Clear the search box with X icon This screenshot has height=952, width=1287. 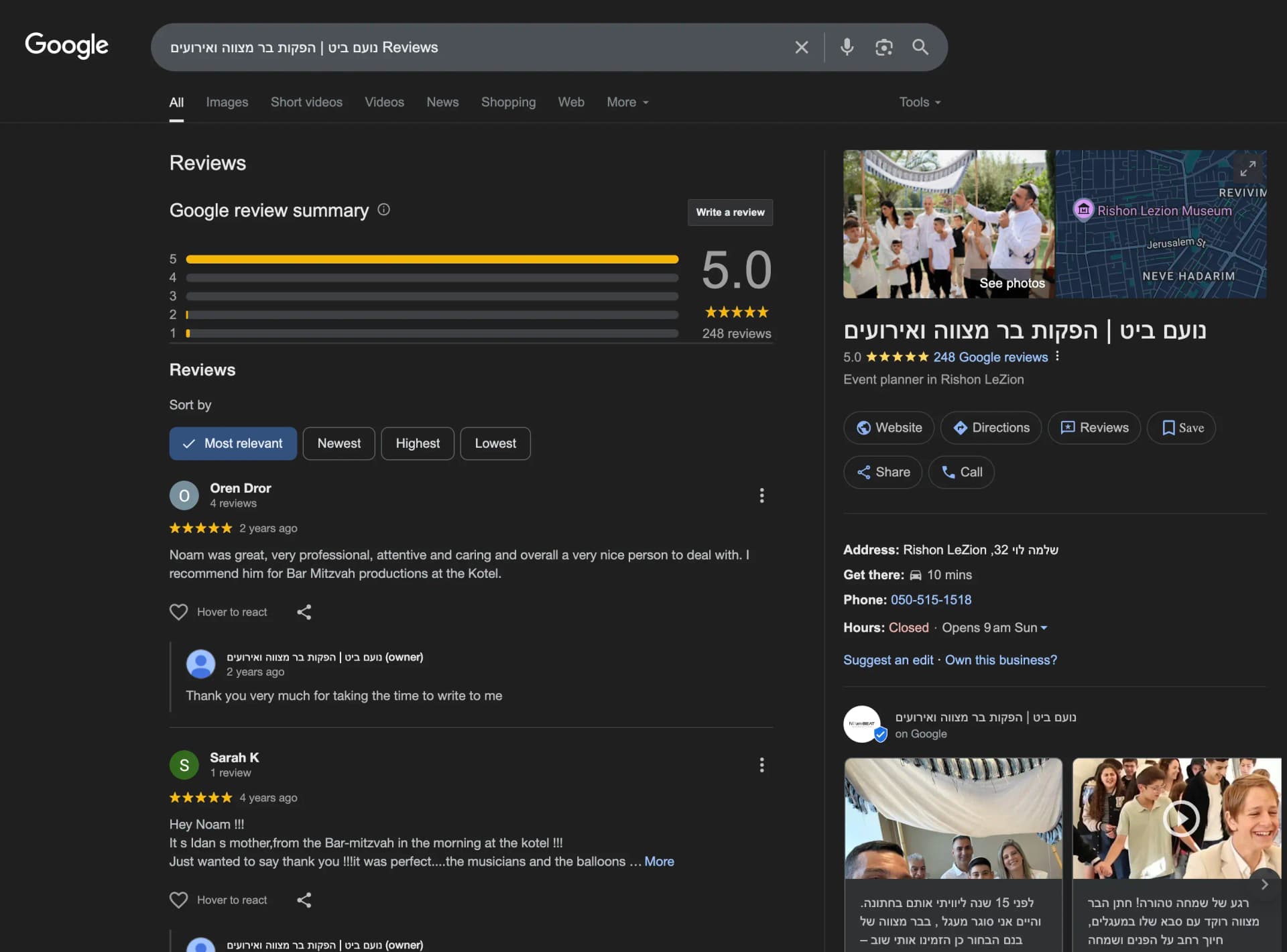click(x=801, y=47)
